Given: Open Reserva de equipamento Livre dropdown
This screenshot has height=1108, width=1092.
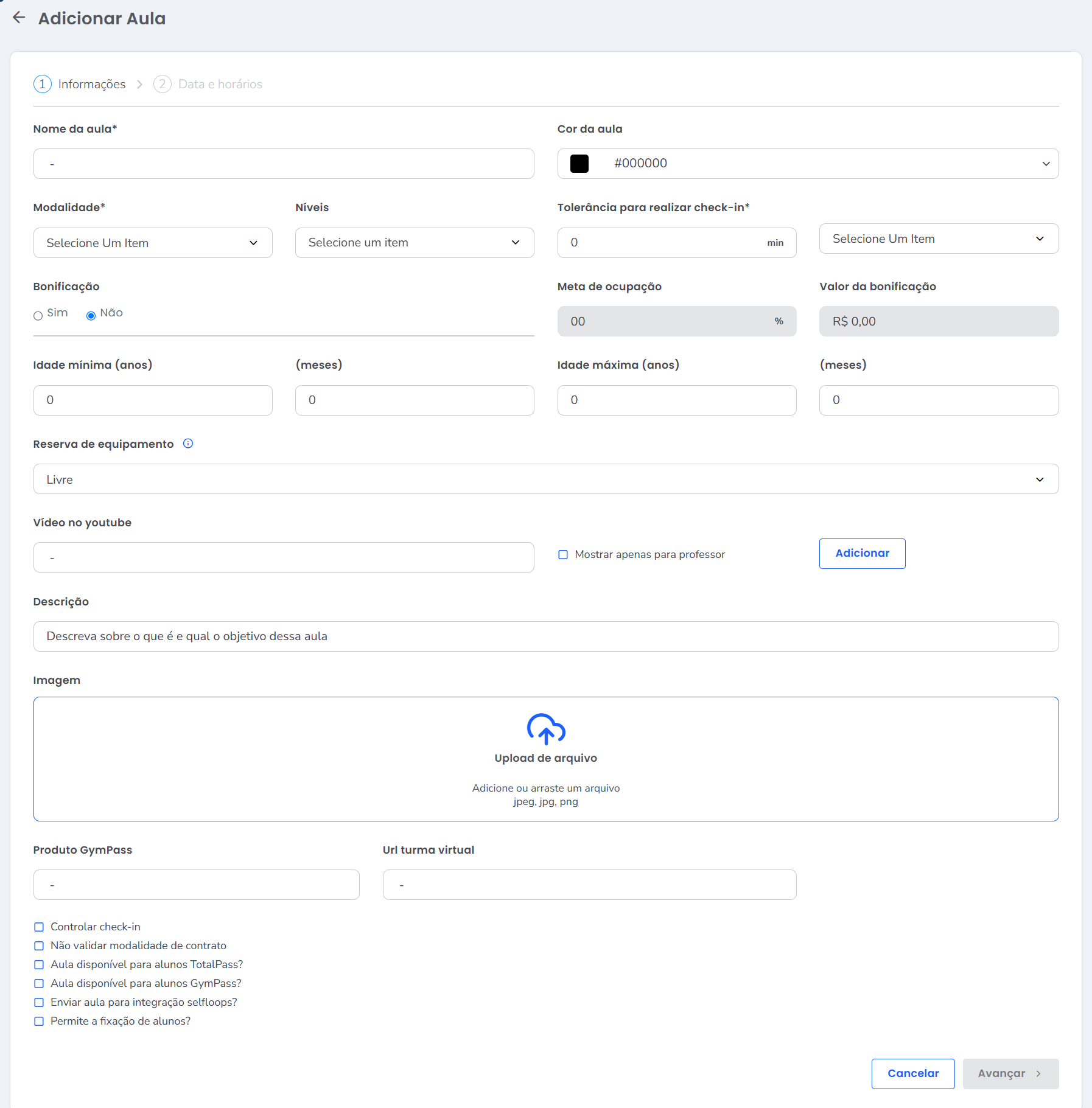Looking at the screenshot, I should coord(546,479).
